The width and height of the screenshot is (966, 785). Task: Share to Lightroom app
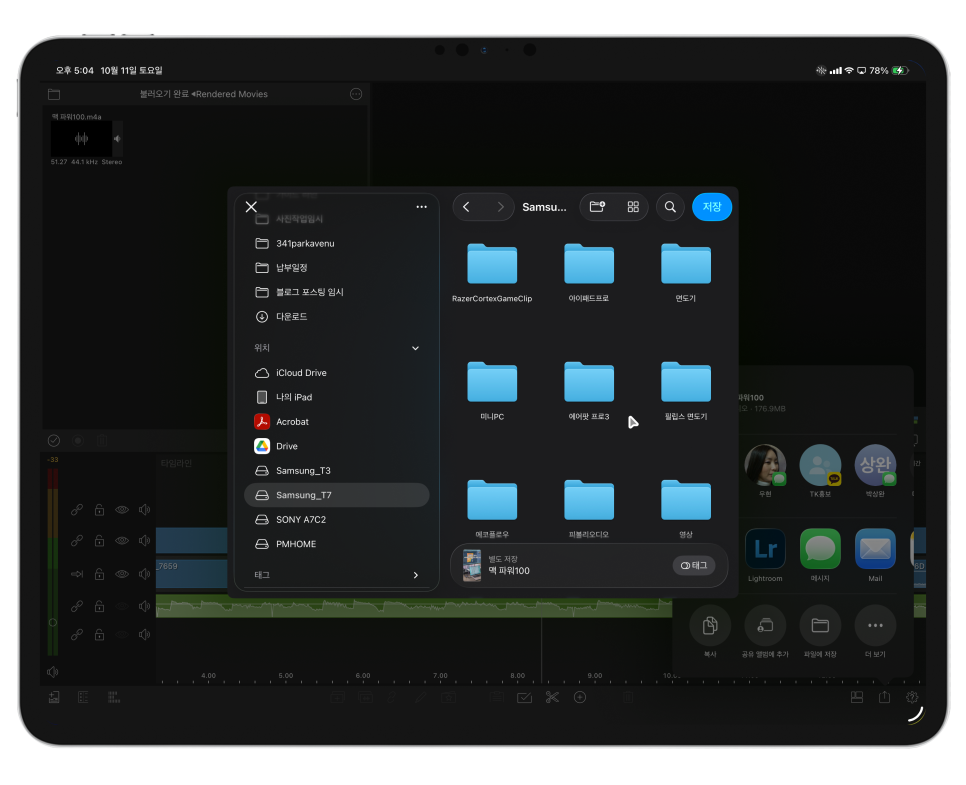(x=765, y=554)
